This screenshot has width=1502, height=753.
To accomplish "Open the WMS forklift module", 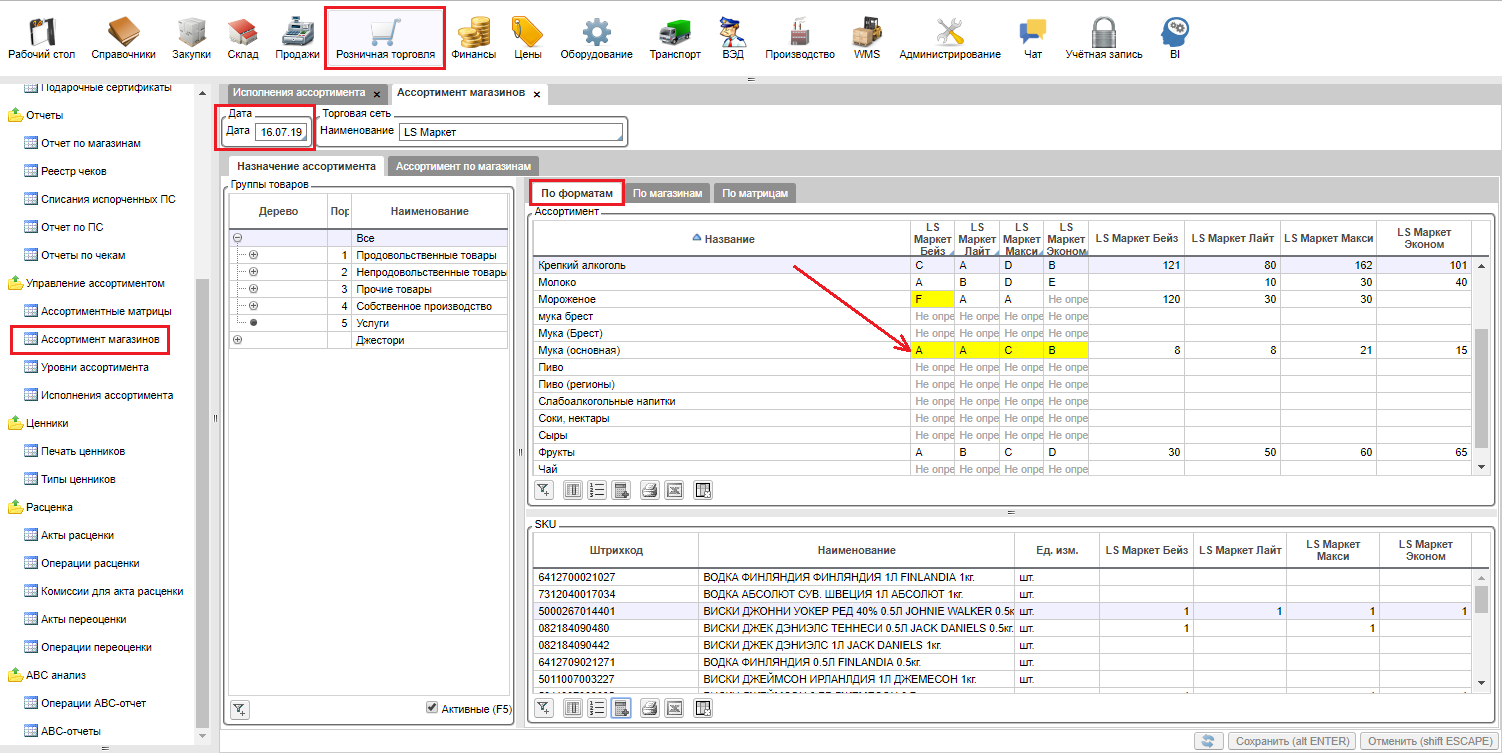I will [866, 38].
